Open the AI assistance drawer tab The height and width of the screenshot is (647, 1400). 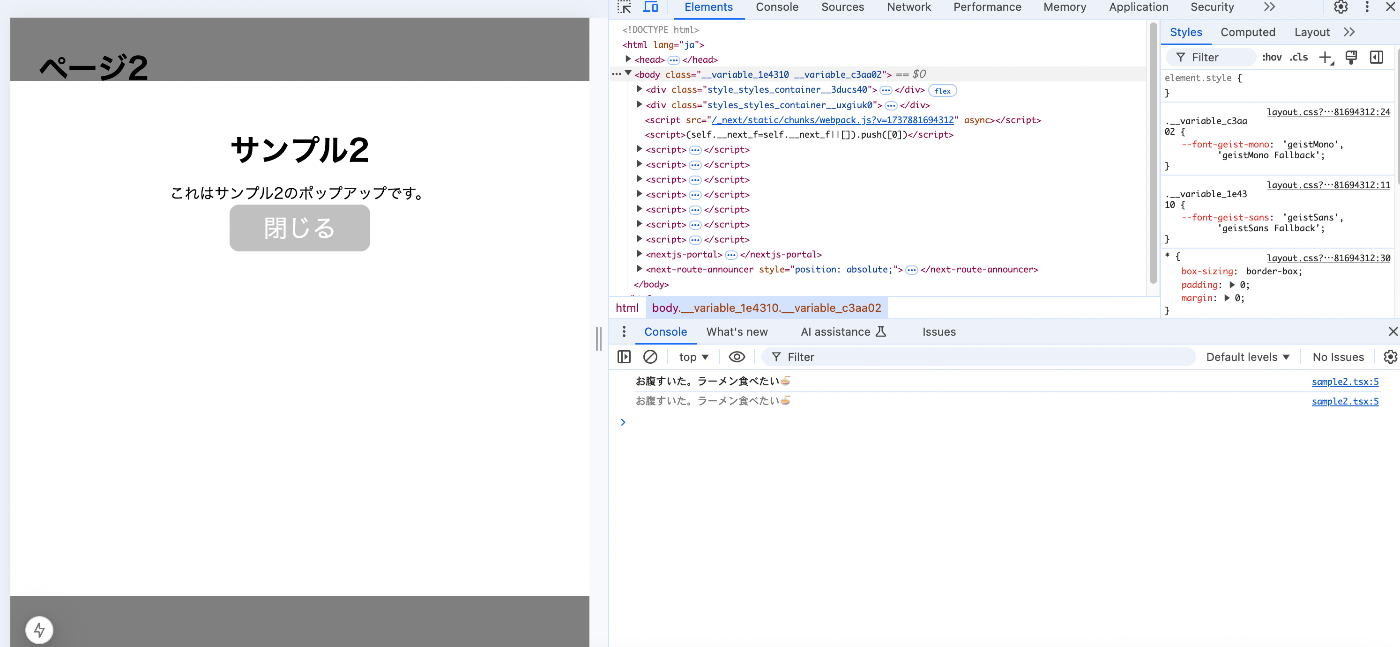[x=844, y=332]
